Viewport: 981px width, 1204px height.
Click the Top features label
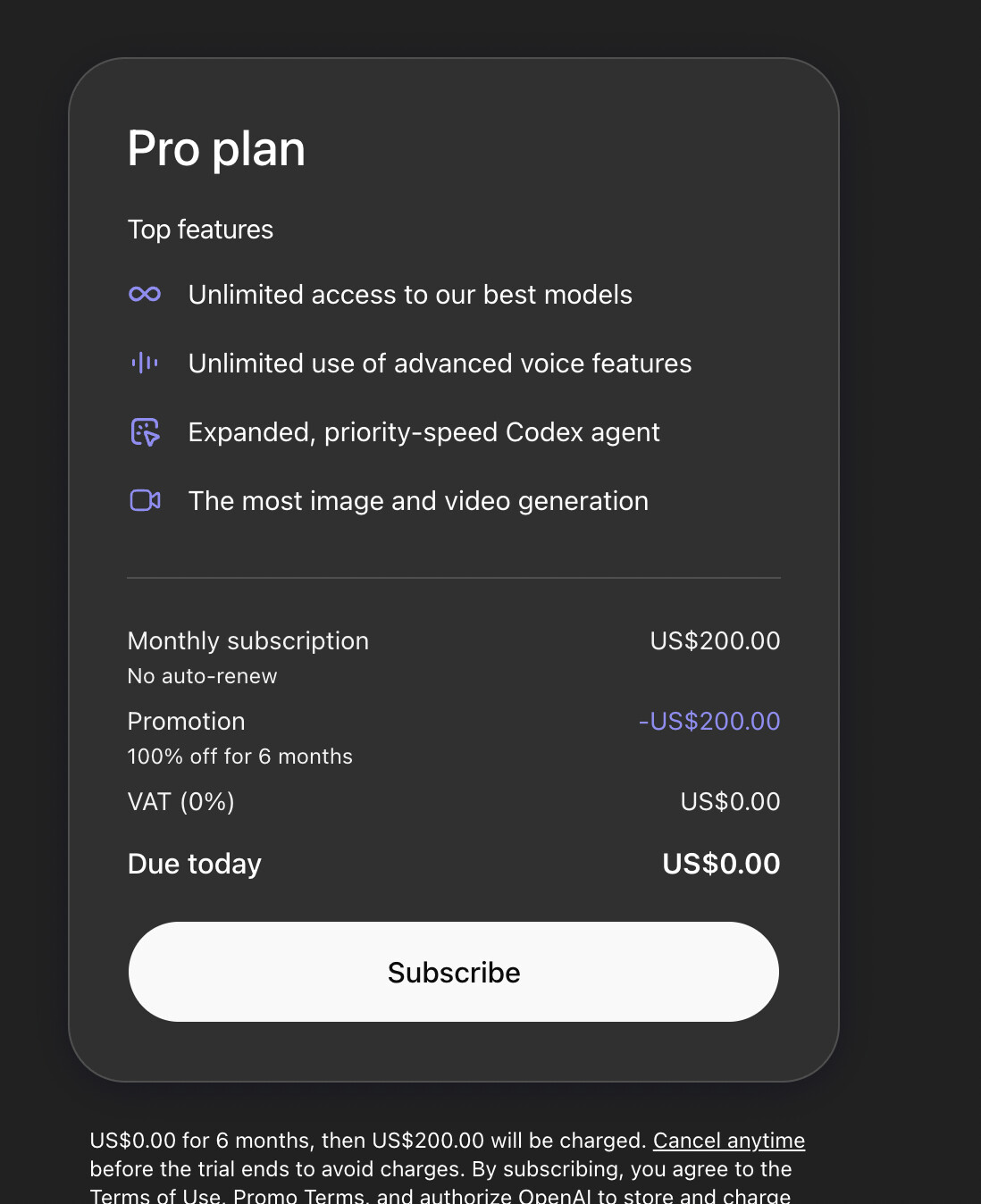(200, 230)
